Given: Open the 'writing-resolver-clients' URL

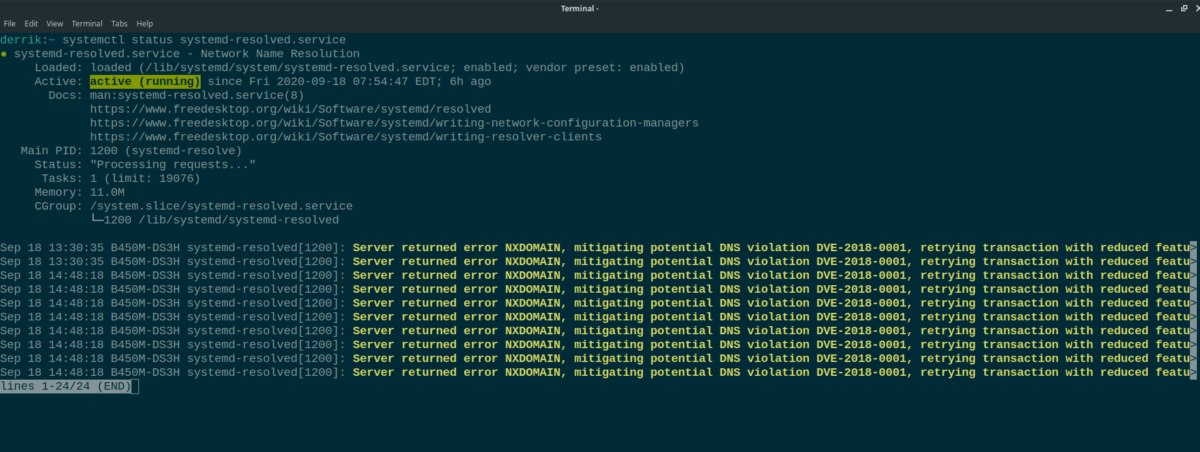Looking at the screenshot, I should point(346,137).
